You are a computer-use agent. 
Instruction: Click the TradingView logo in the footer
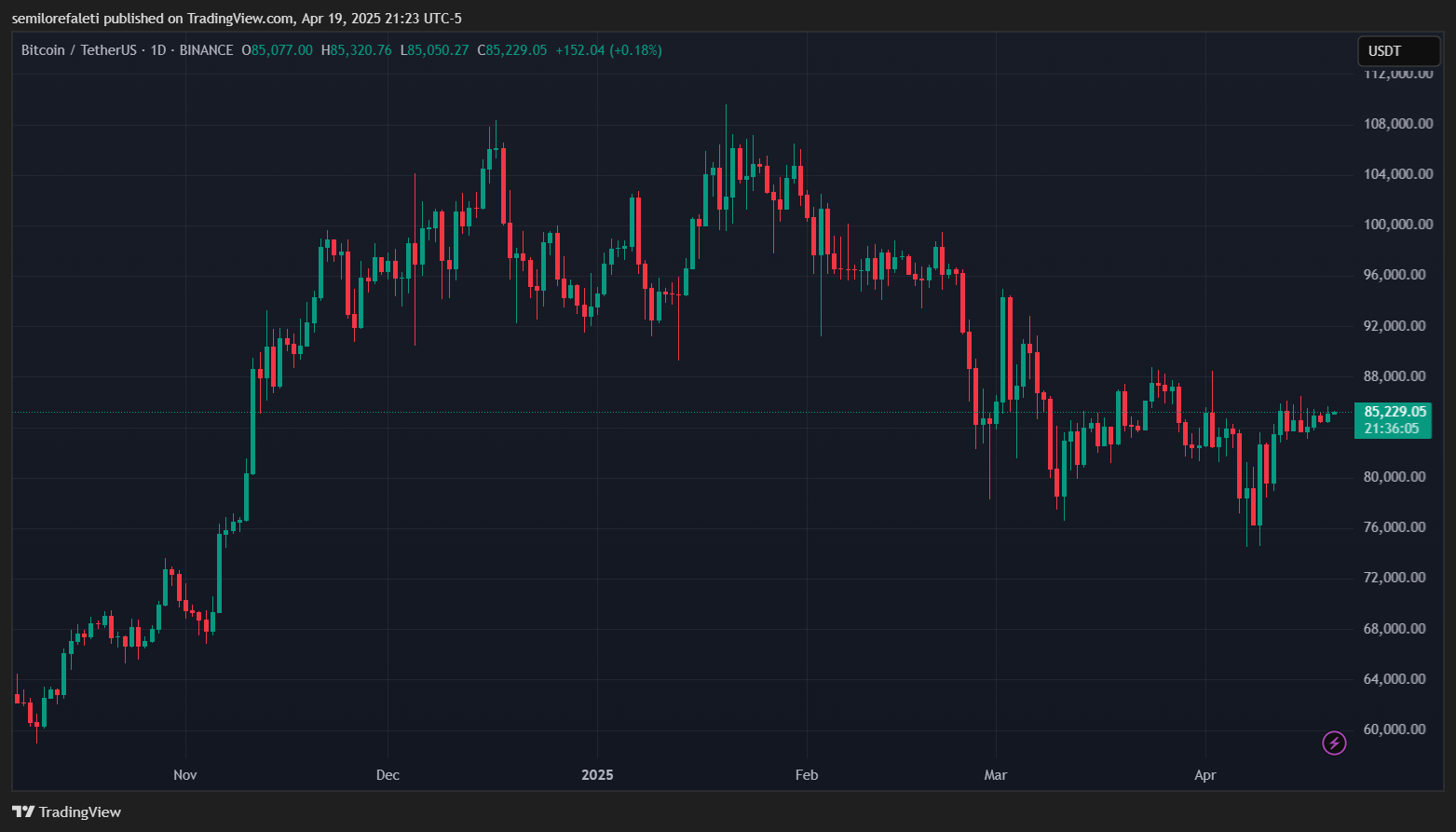point(67,812)
